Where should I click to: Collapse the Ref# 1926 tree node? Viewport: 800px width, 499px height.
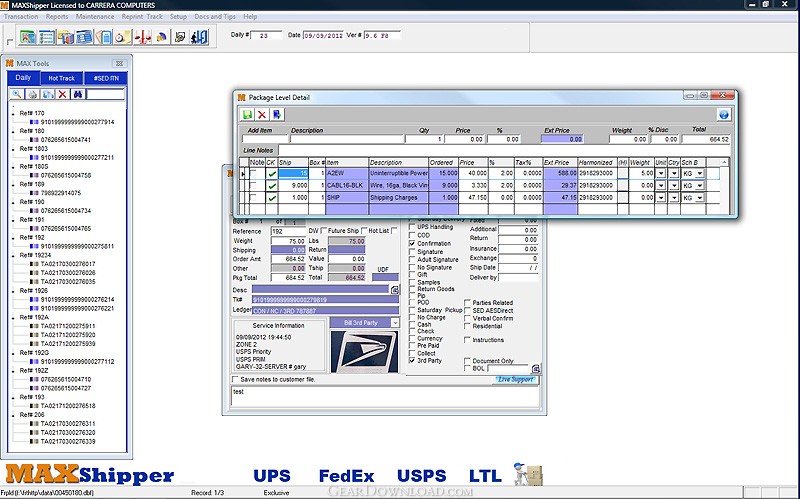[13, 291]
